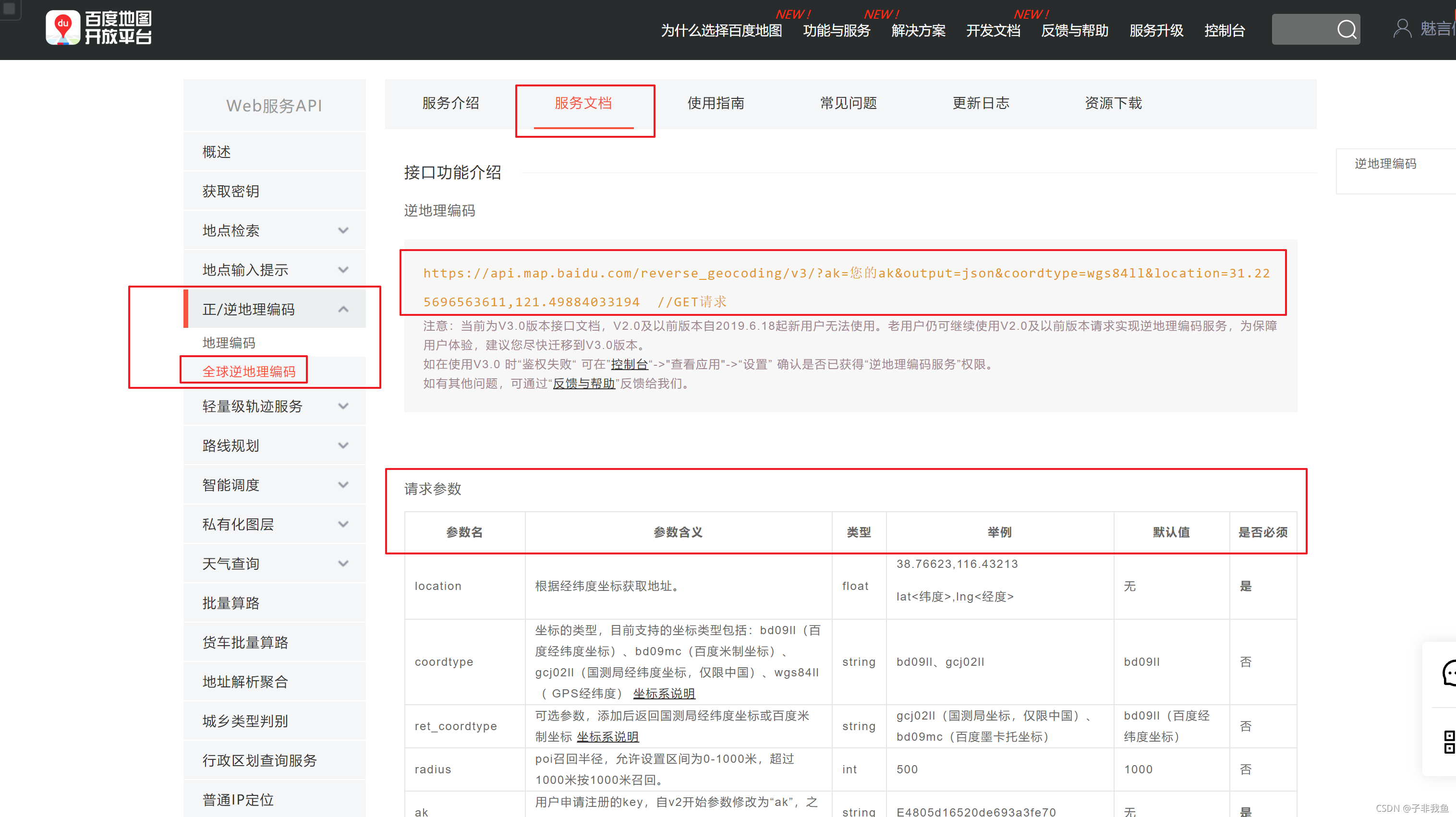The height and width of the screenshot is (817, 1456).
Task: Open 服务升级 in top navigation
Action: click(x=1156, y=31)
